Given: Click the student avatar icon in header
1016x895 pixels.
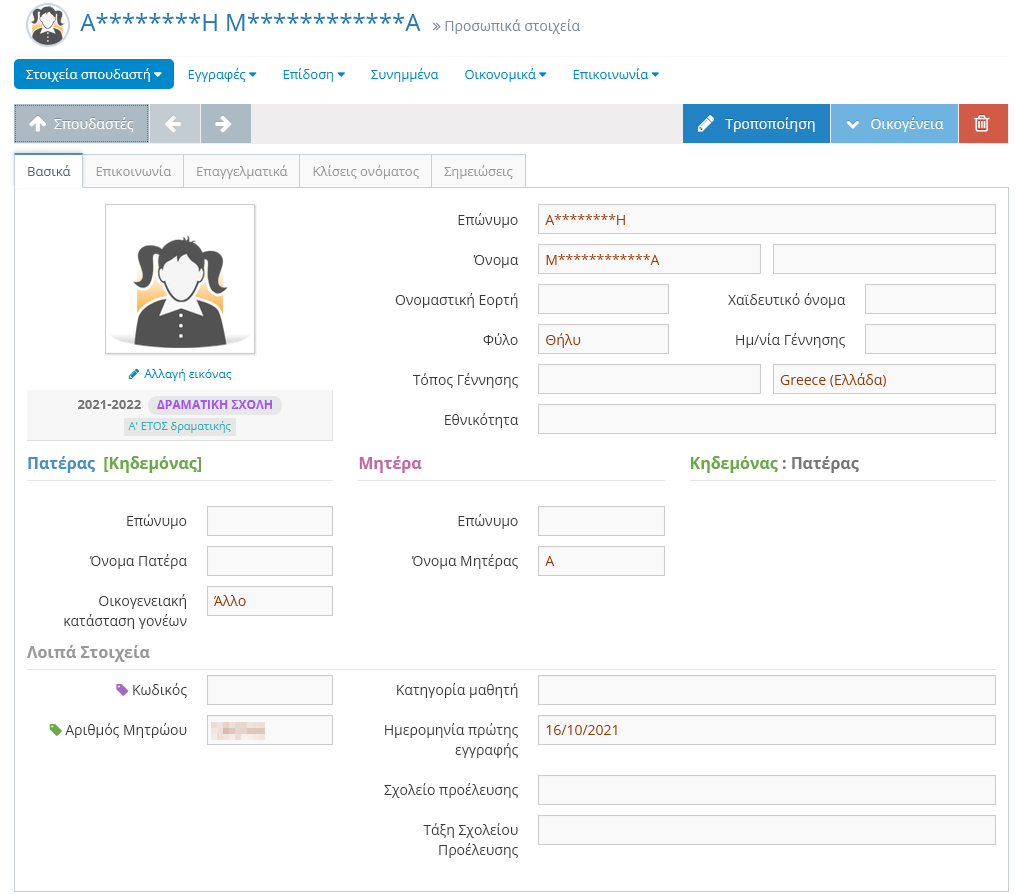Looking at the screenshot, I should pyautogui.click(x=48, y=25).
